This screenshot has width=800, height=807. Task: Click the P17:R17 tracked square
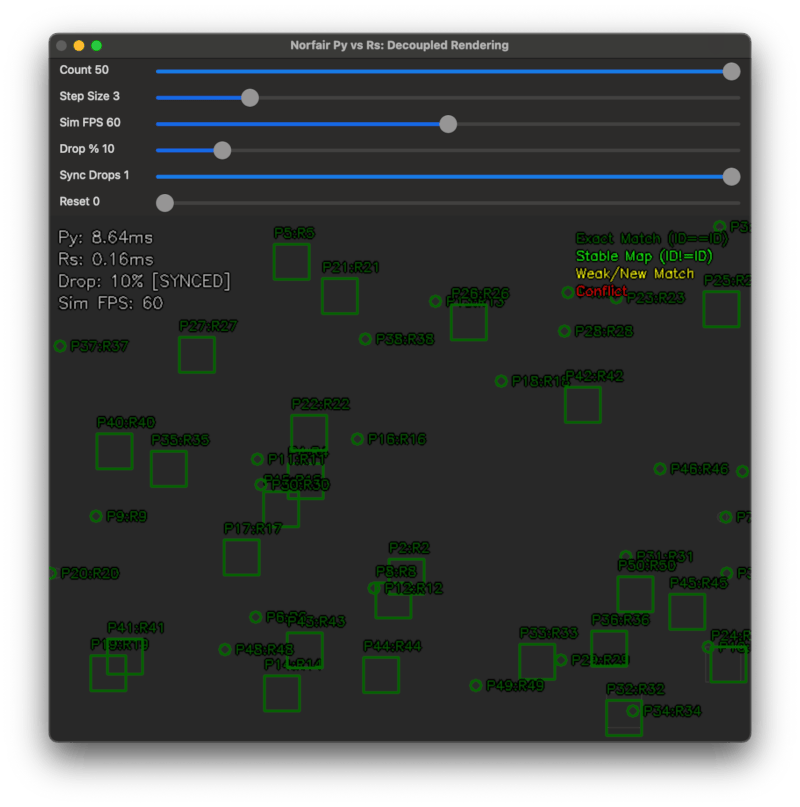click(x=241, y=557)
